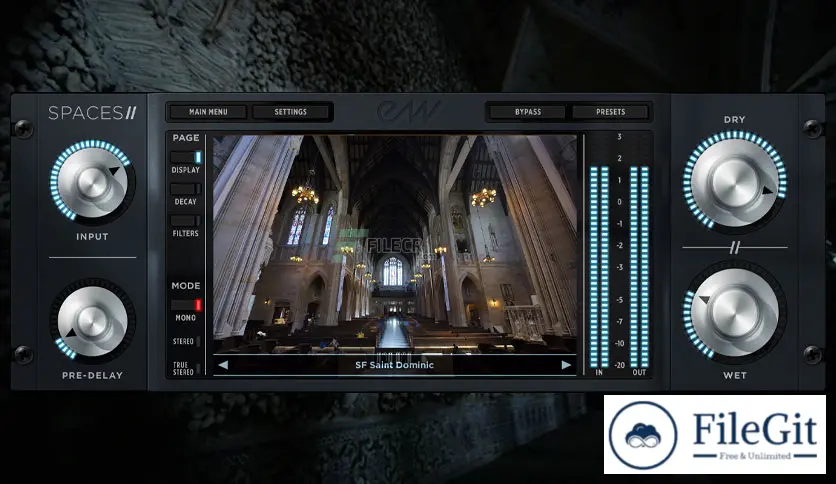The width and height of the screenshot is (836, 484).
Task: Click the cathedral preview image
Action: (x=395, y=244)
